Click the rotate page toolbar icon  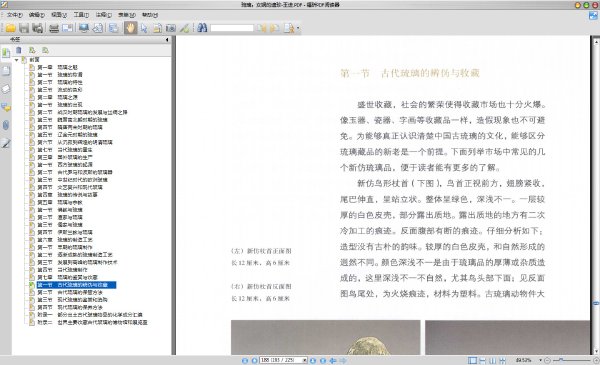(x=98, y=28)
